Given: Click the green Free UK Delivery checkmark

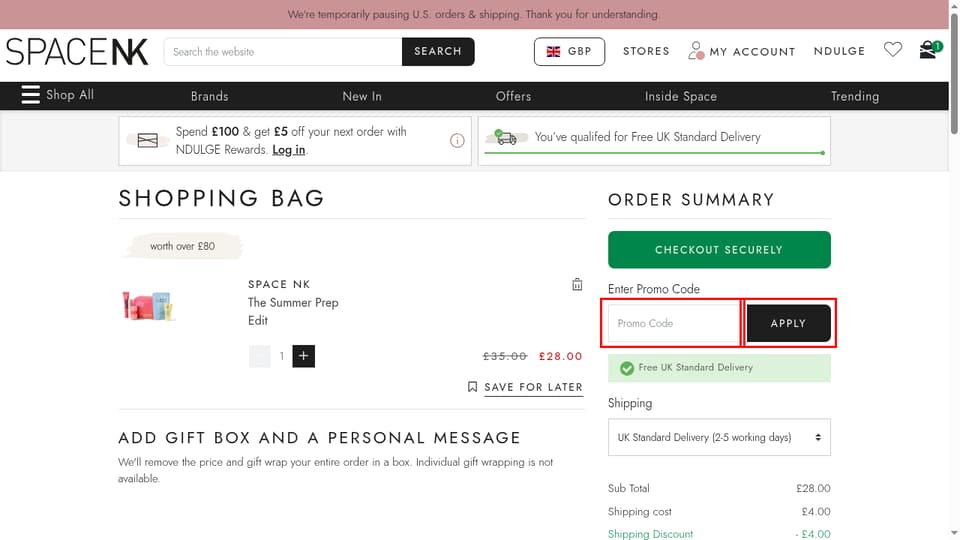Looking at the screenshot, I should [626, 368].
